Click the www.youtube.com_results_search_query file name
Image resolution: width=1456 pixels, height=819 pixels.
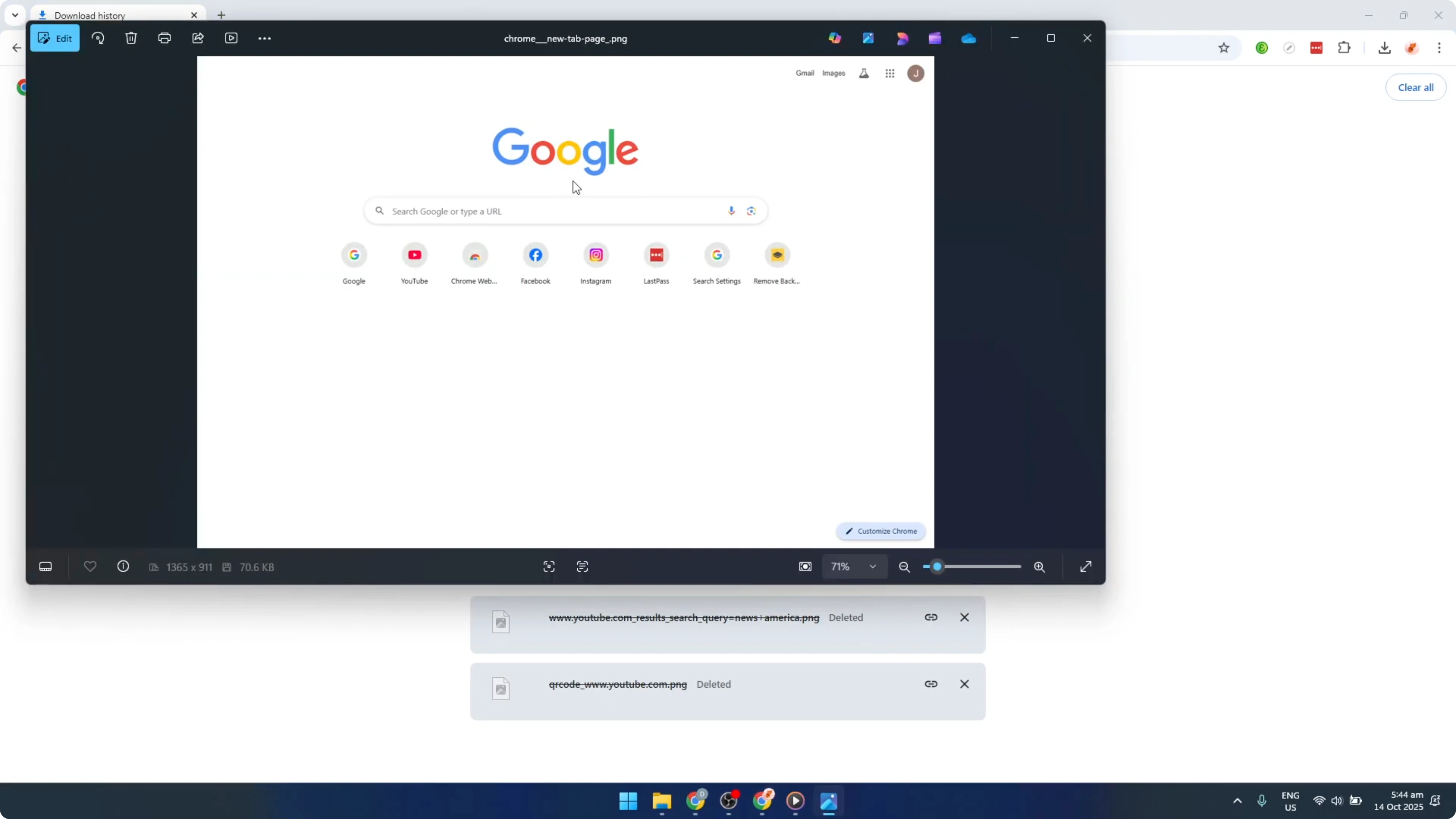[x=684, y=618]
